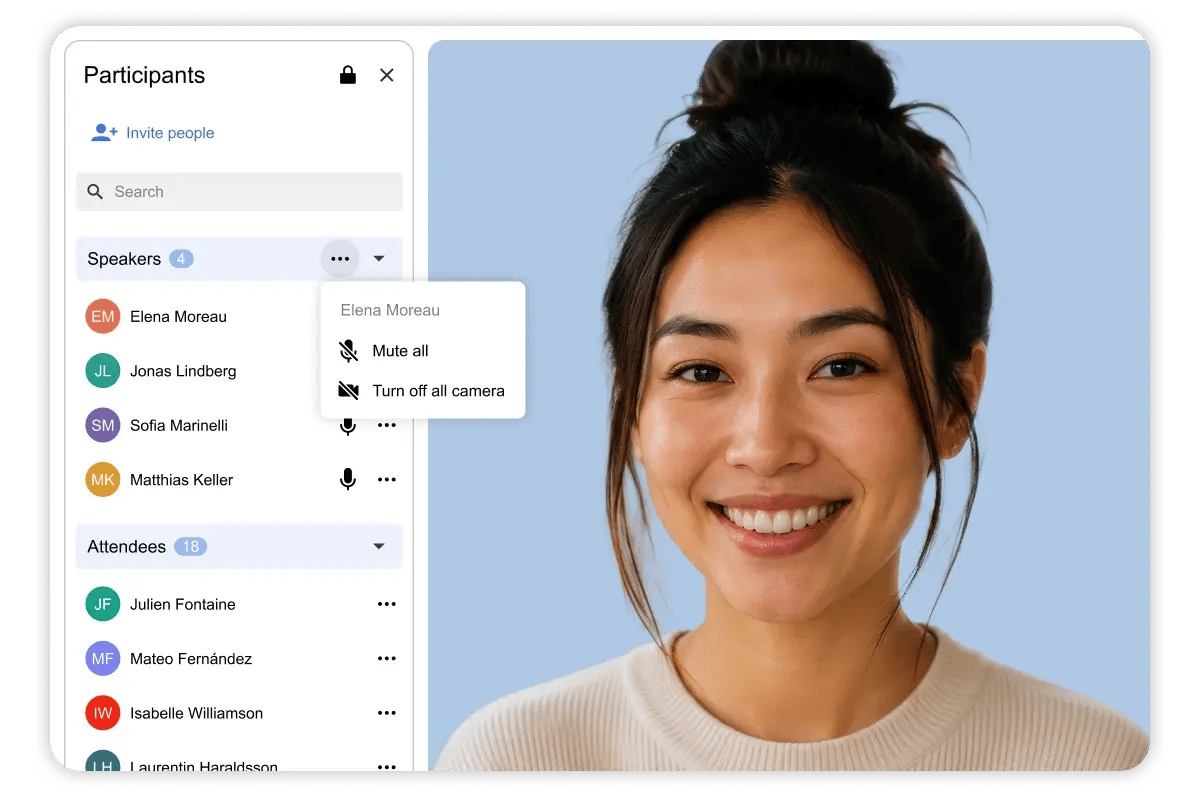Open more options for Mateo Fernández
Image resolution: width=1200 pixels, height=797 pixels.
pos(387,659)
